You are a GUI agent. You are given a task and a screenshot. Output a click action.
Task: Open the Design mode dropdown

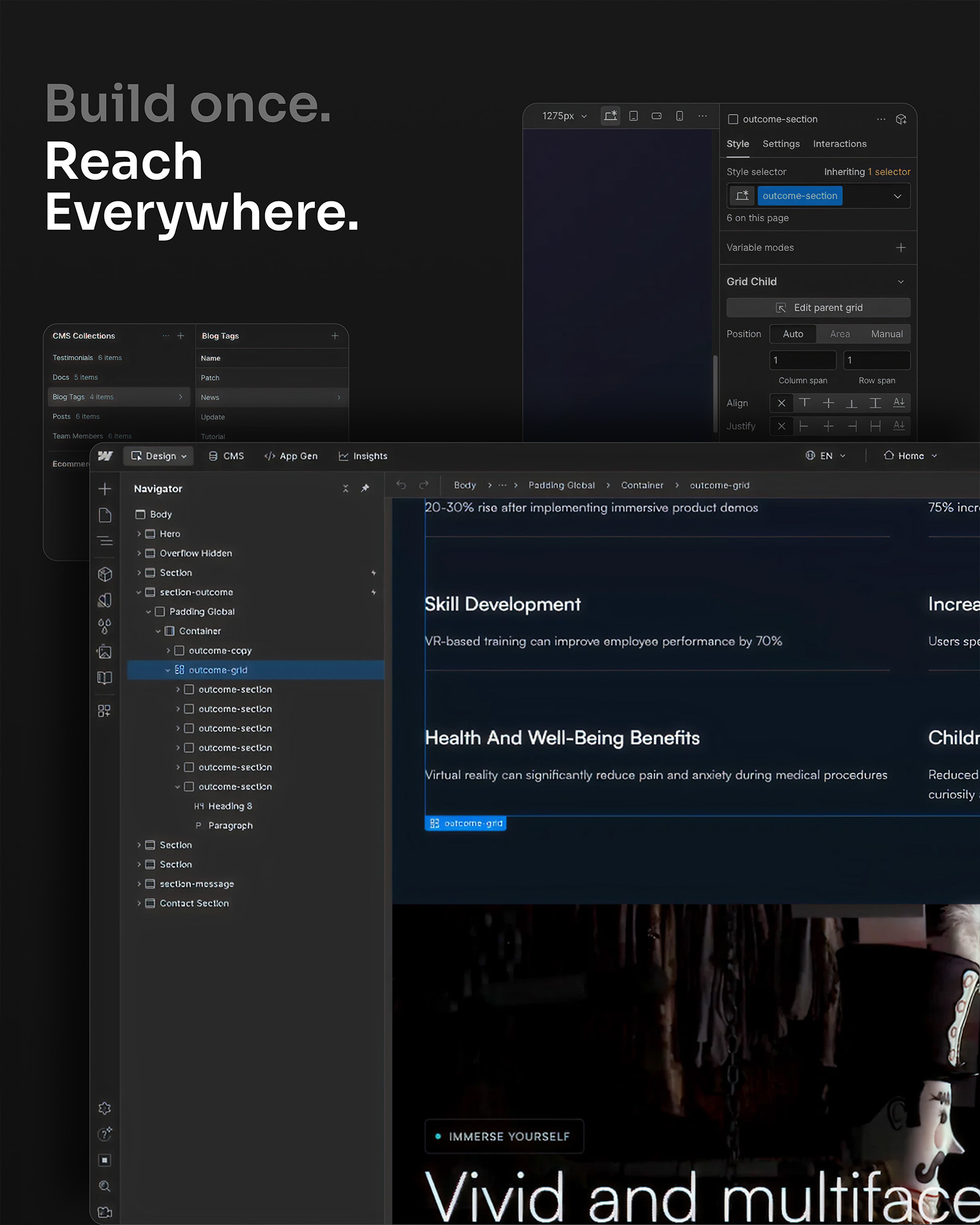point(159,456)
